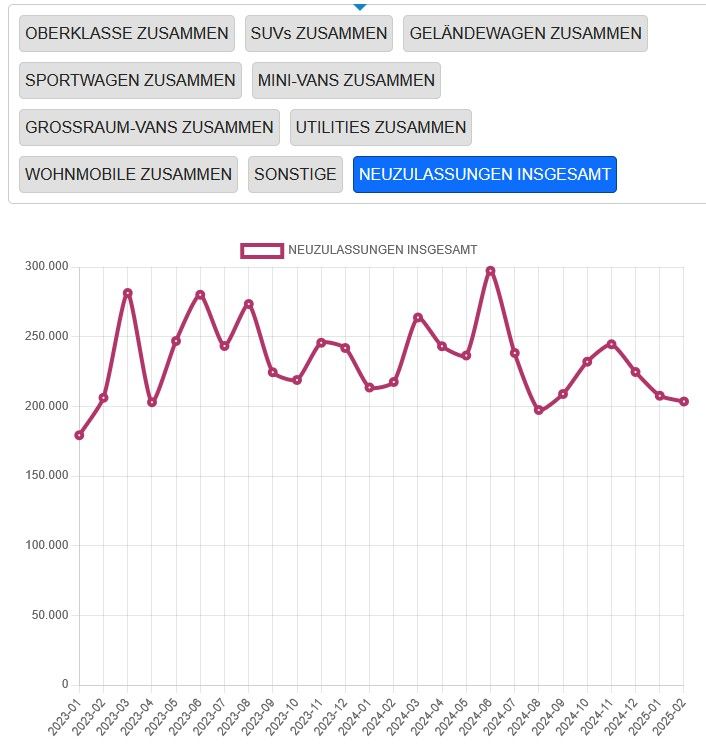Click GELÄNDEWAGEN ZUSAMMEN filter button
706x744 pixels.
(x=525, y=33)
